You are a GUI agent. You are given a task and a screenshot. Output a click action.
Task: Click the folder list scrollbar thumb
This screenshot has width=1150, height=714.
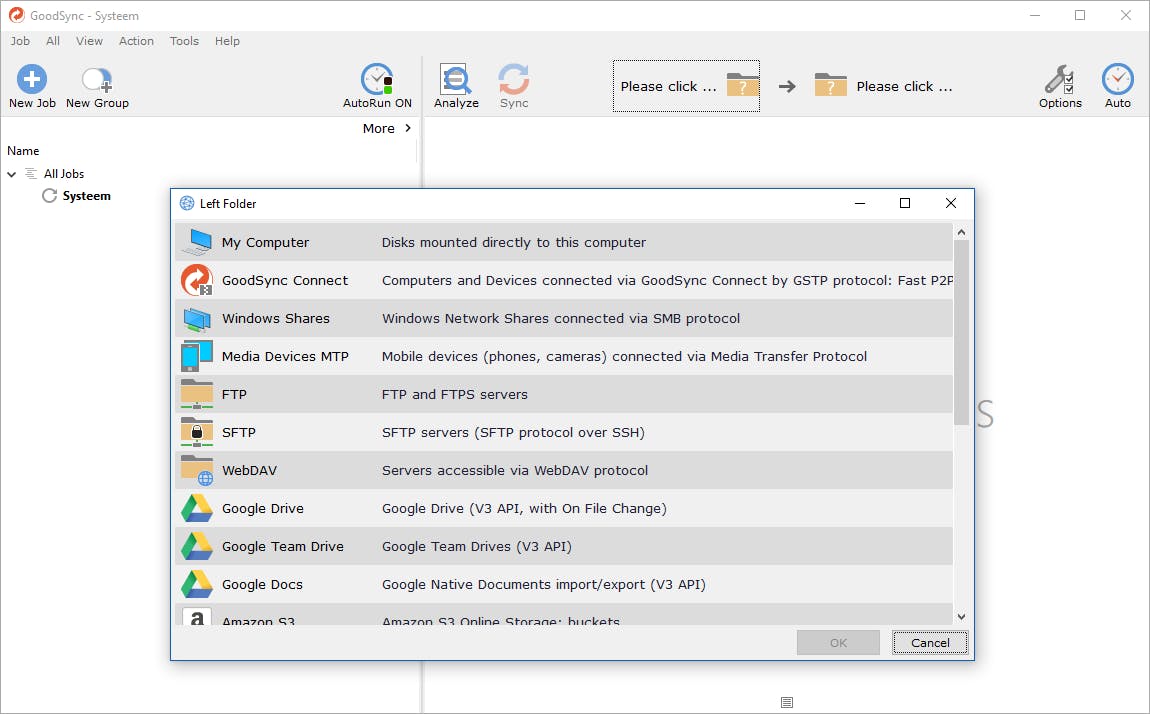961,330
